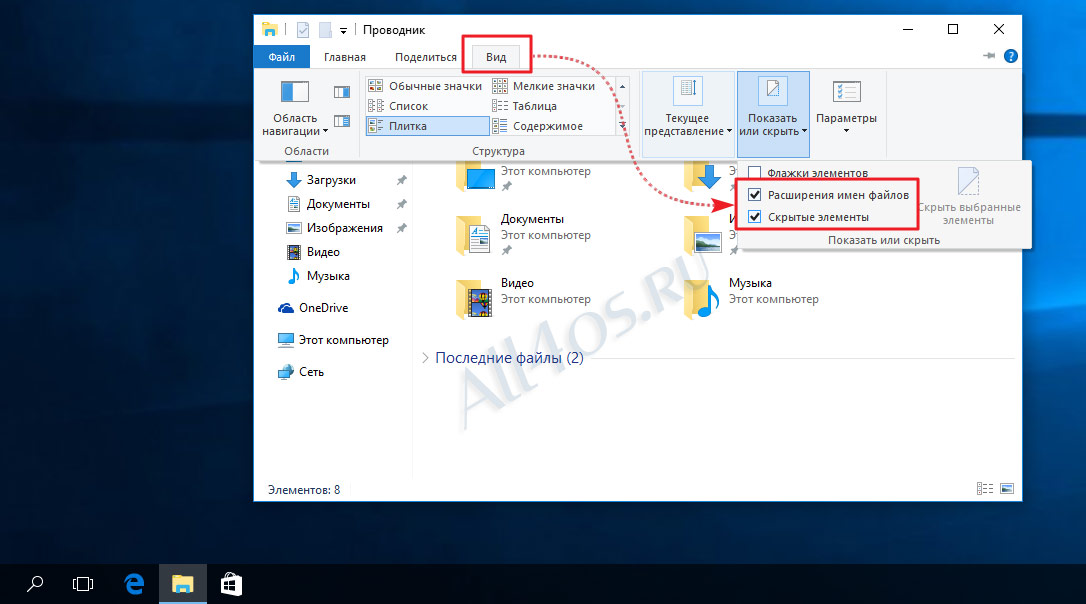Toggle Скрытые элементы checkbox
This screenshot has height=604, width=1086.
tap(755, 217)
